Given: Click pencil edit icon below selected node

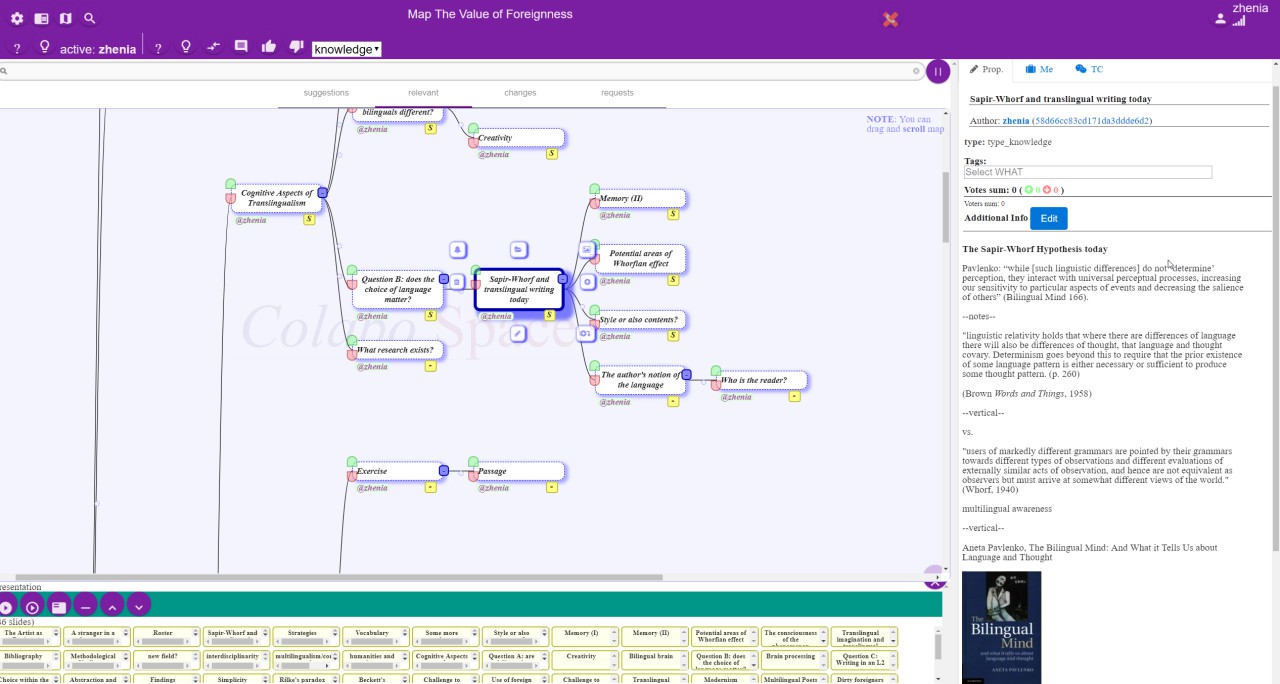Looking at the screenshot, I should pos(518,333).
